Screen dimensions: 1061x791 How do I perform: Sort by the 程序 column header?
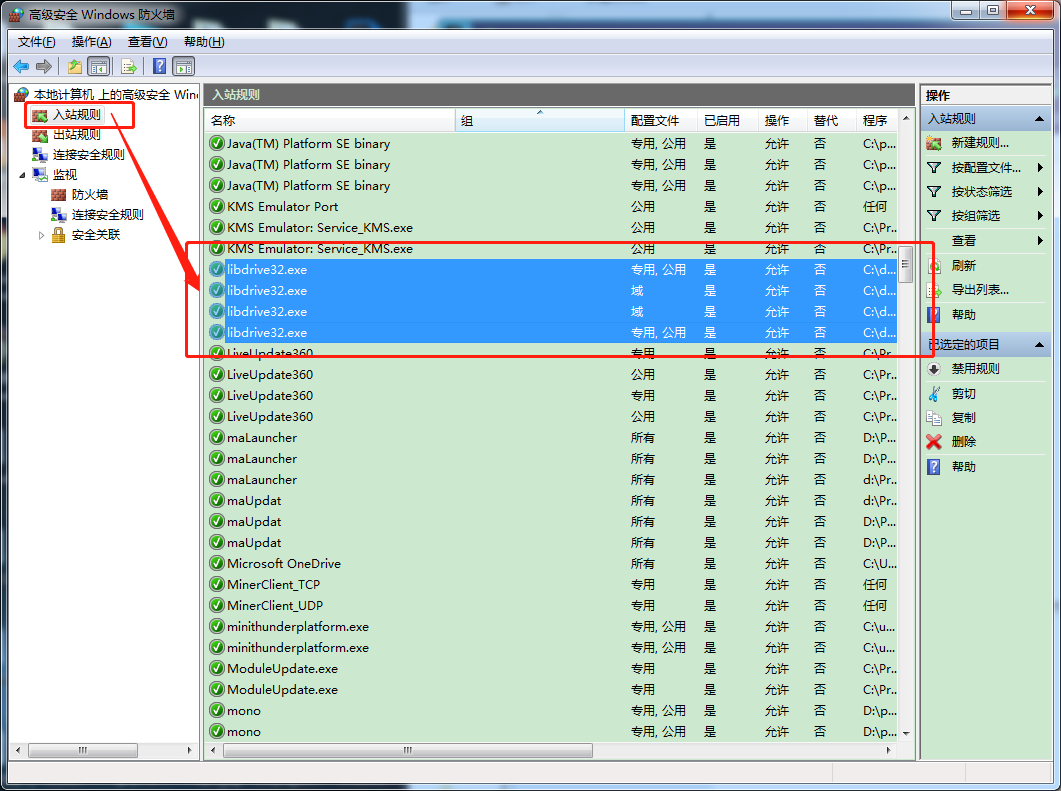click(877, 120)
